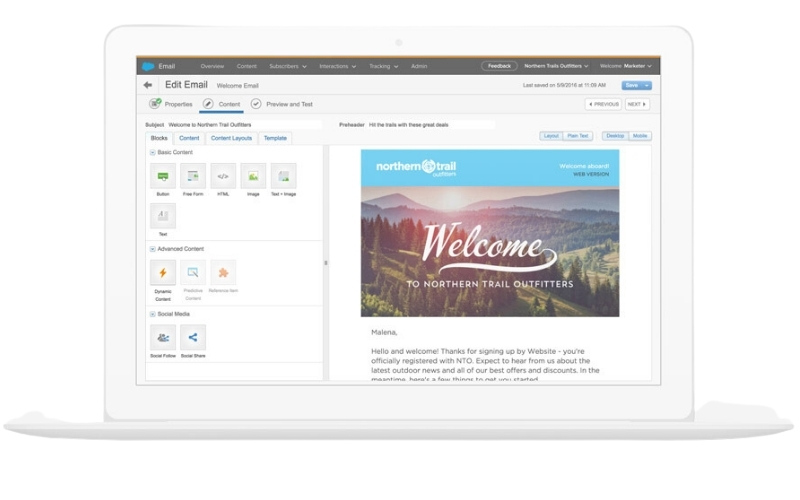Toggle the preview to Plain Text
This screenshot has width=800, height=500.
[578, 136]
